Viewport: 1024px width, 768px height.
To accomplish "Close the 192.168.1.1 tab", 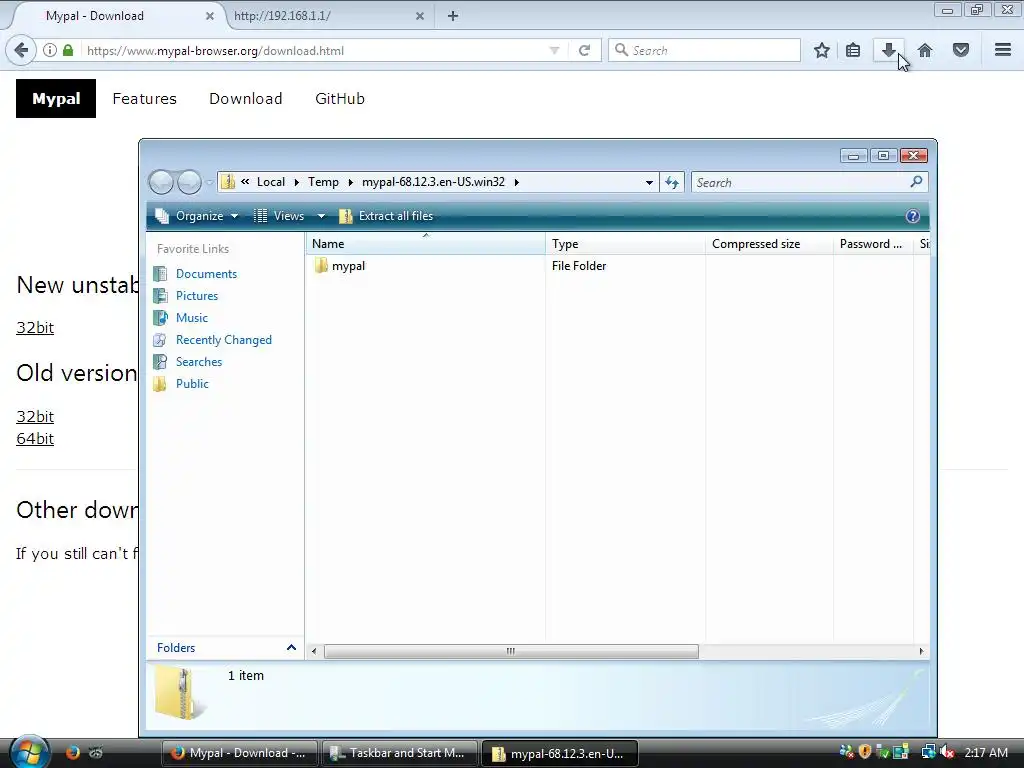I will [x=420, y=16].
